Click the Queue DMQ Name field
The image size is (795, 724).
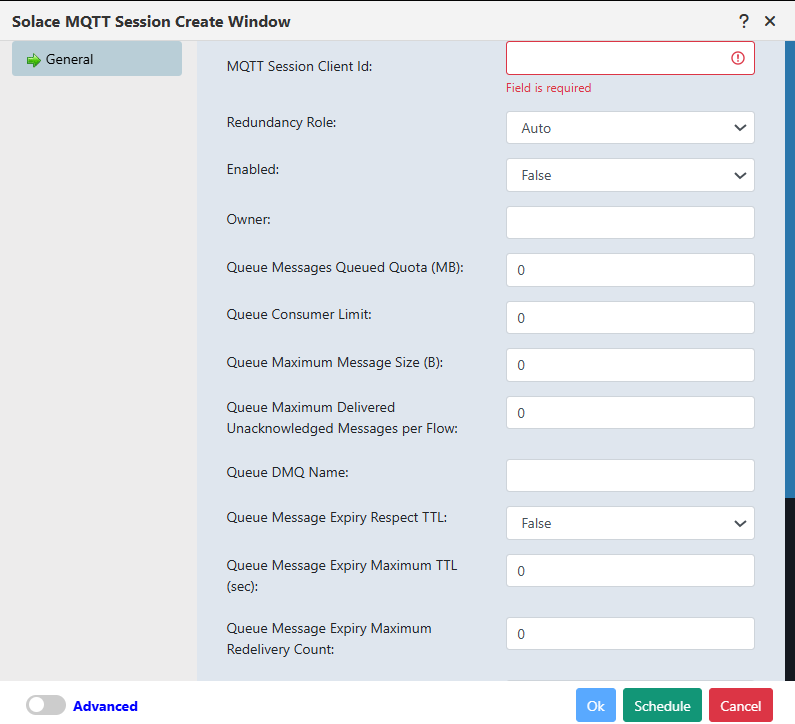tap(630, 476)
